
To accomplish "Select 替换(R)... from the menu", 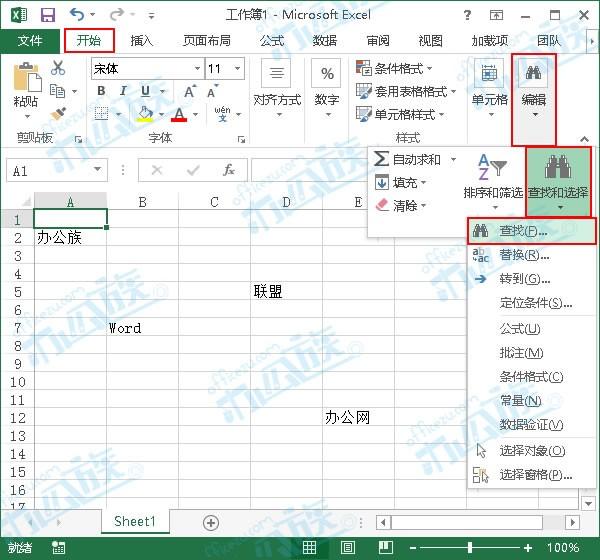I will coord(532,255).
